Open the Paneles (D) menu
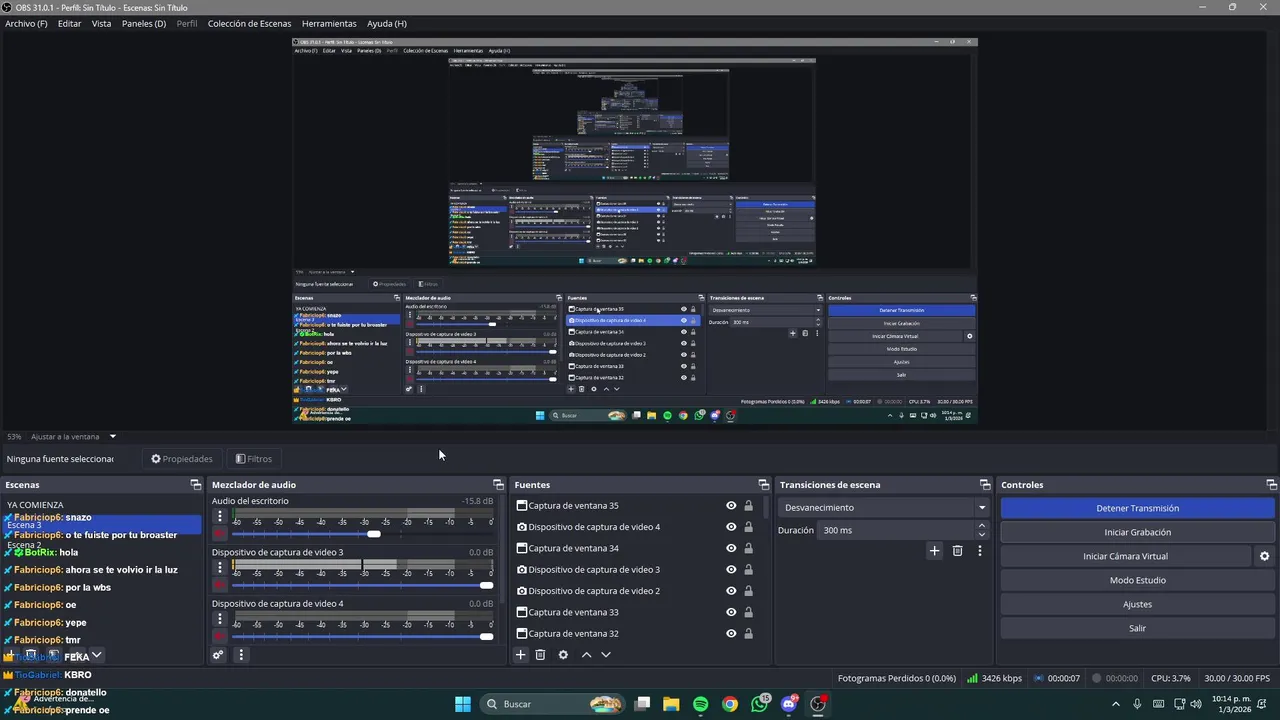The image size is (1280, 720). coord(144,23)
